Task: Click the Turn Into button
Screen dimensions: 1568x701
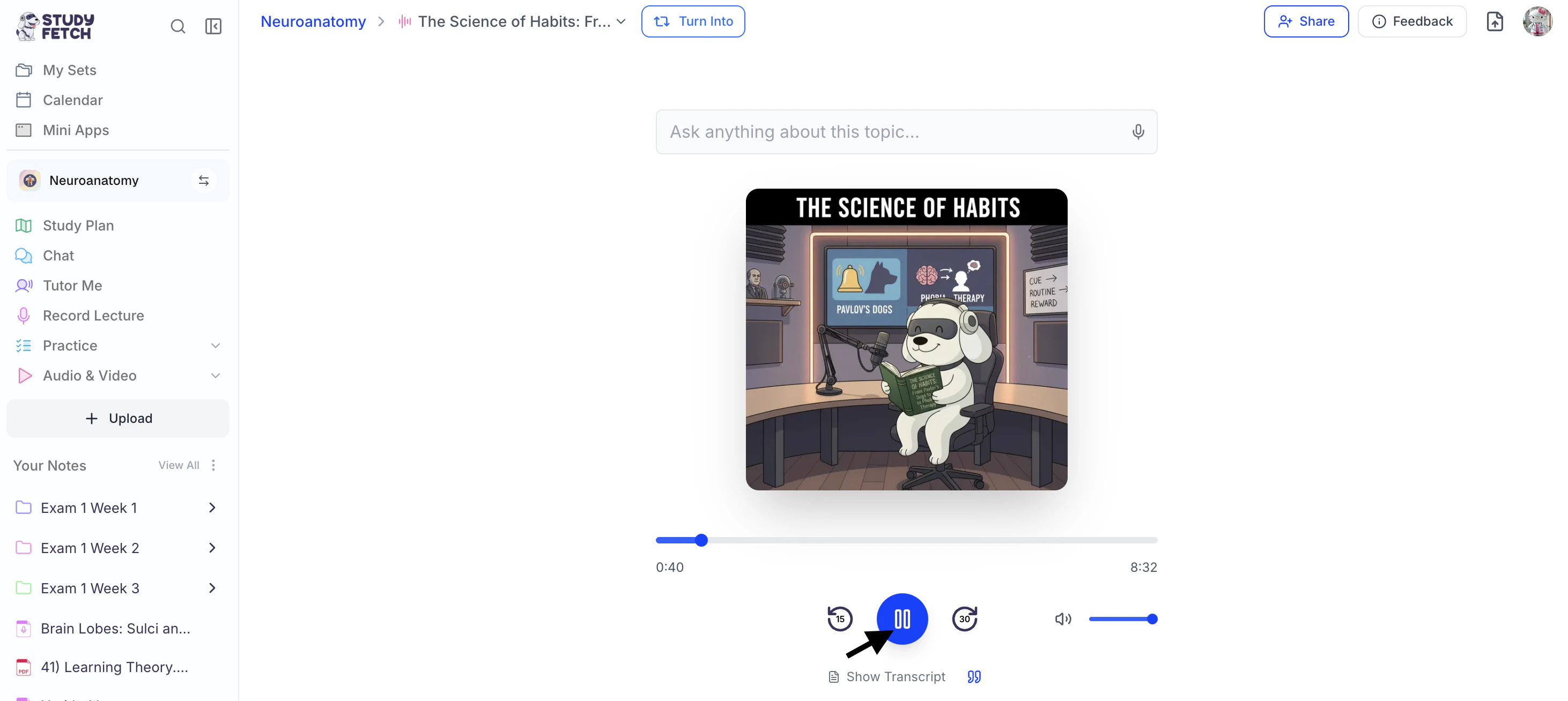Action: 693,22
